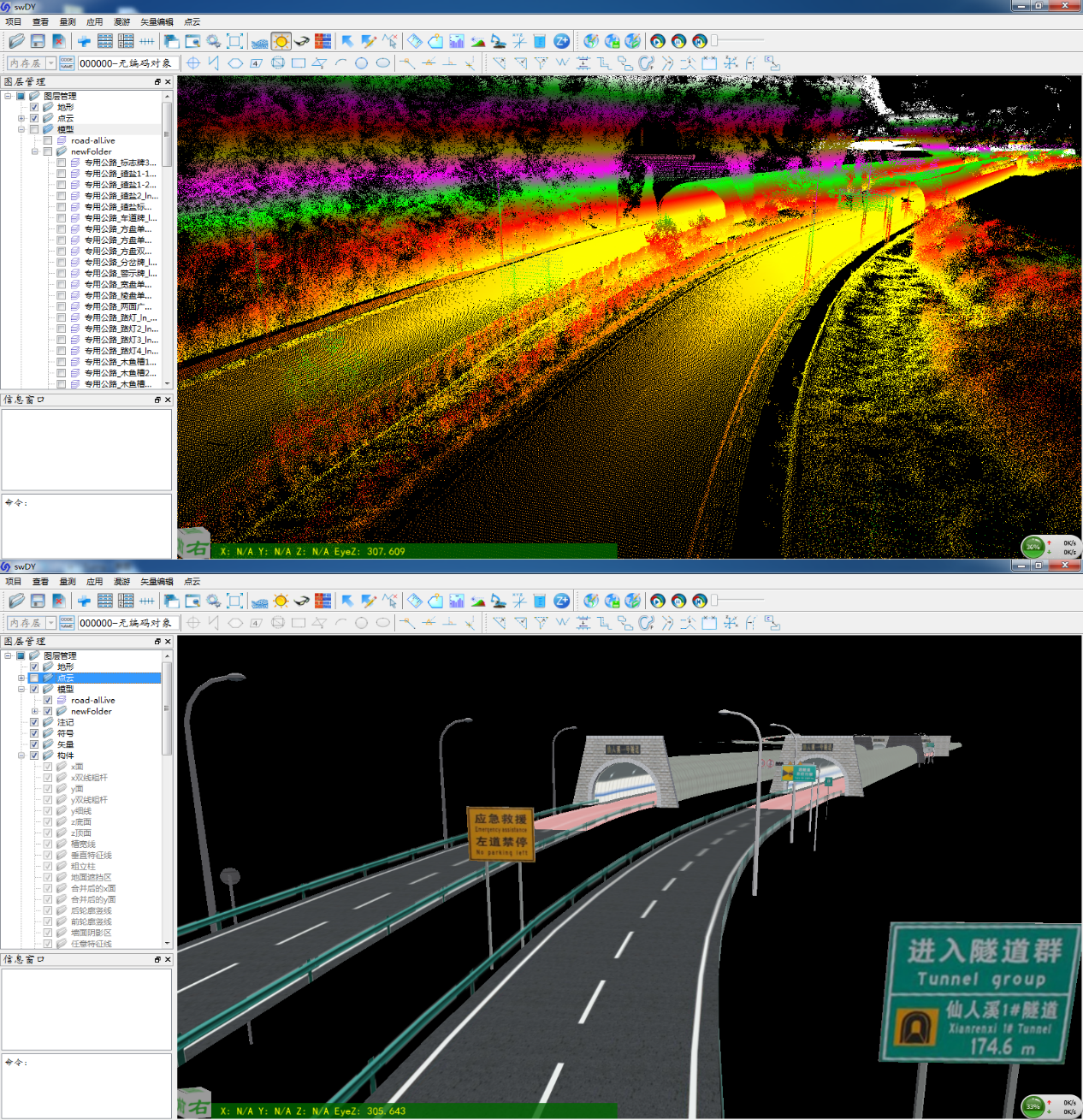Open the 矢量编辑 menu in upper window

(x=157, y=21)
